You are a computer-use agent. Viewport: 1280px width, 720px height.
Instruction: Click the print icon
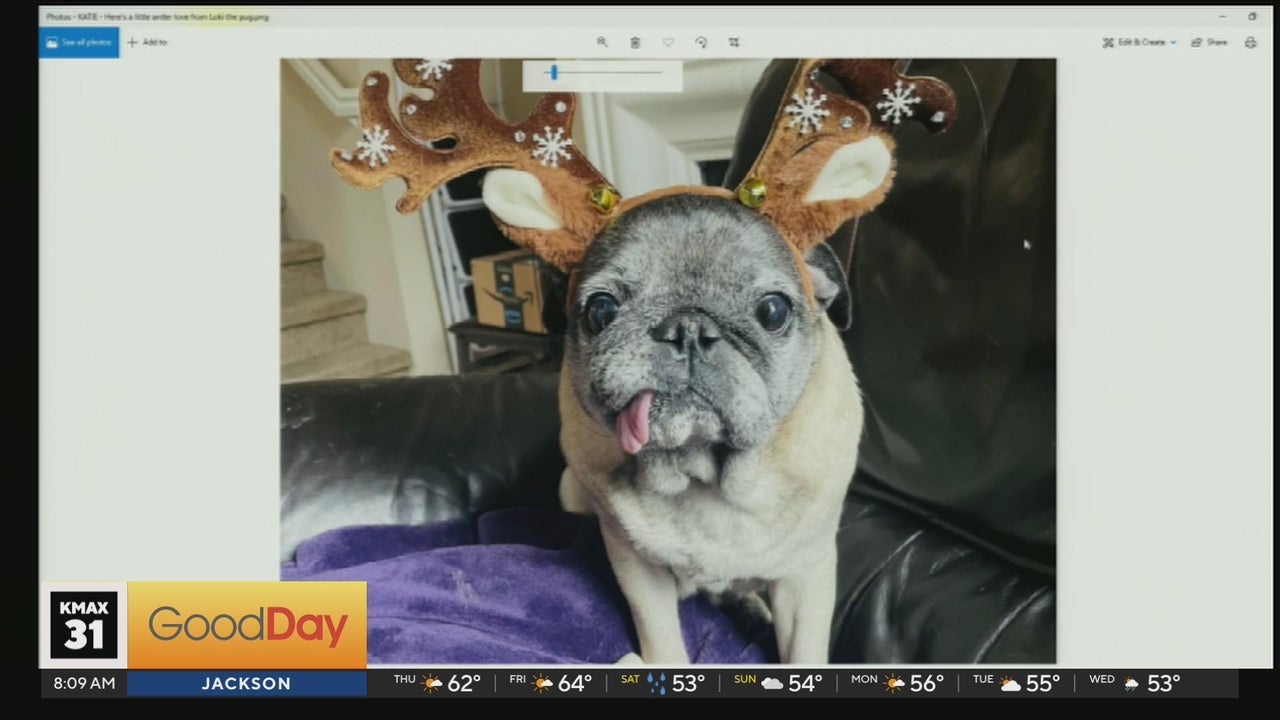[1250, 42]
